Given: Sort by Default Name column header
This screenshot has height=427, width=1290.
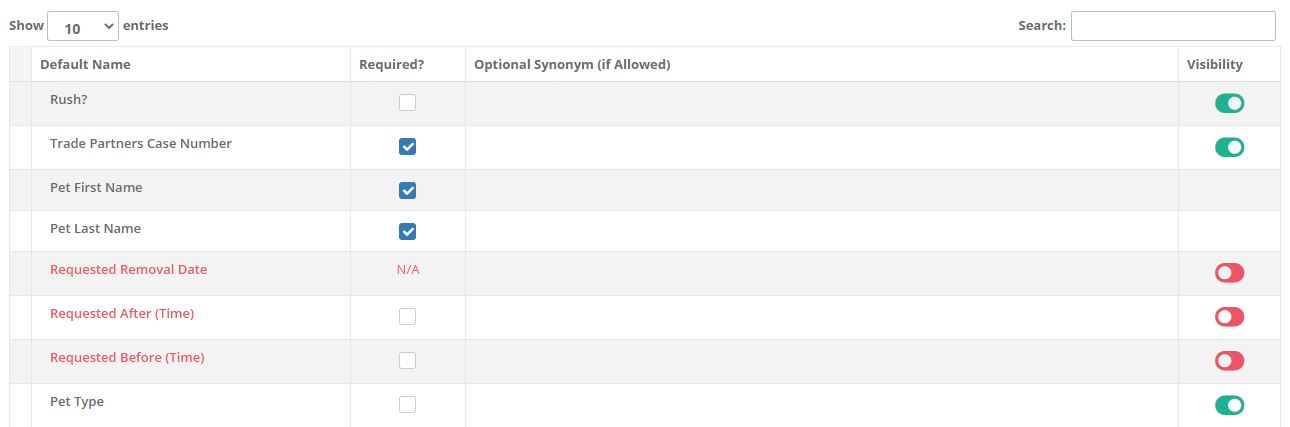Looking at the screenshot, I should pos(85,65).
